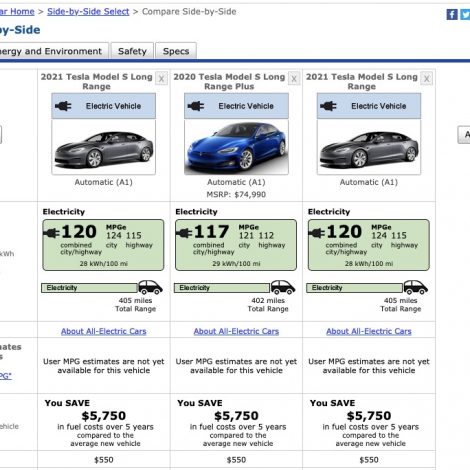The width and height of the screenshot is (470, 470).
Task: Share page via Twitter icon
Action: pos(465,14)
